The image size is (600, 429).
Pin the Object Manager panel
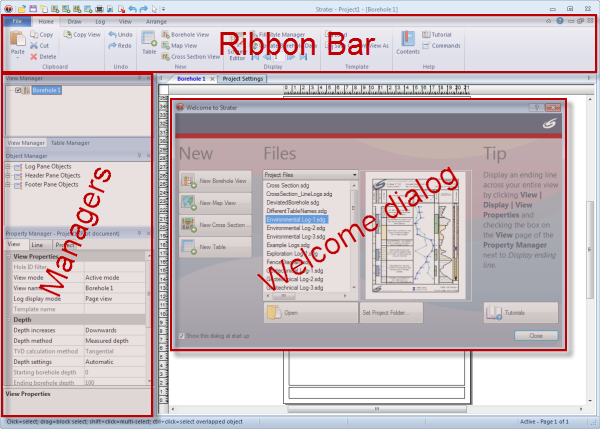[139, 155]
